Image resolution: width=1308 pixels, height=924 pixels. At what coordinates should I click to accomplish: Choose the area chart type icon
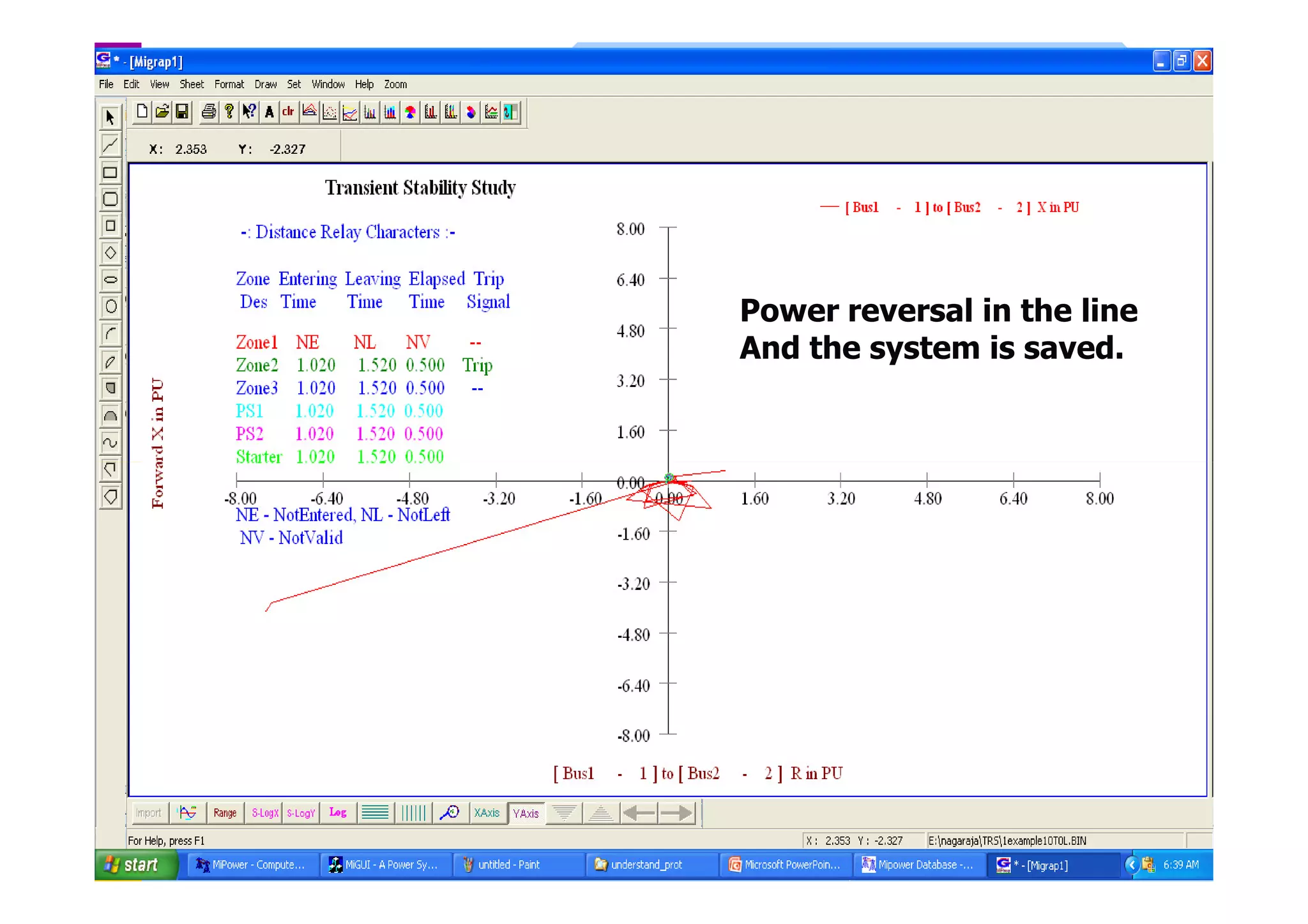pyautogui.click(x=309, y=112)
